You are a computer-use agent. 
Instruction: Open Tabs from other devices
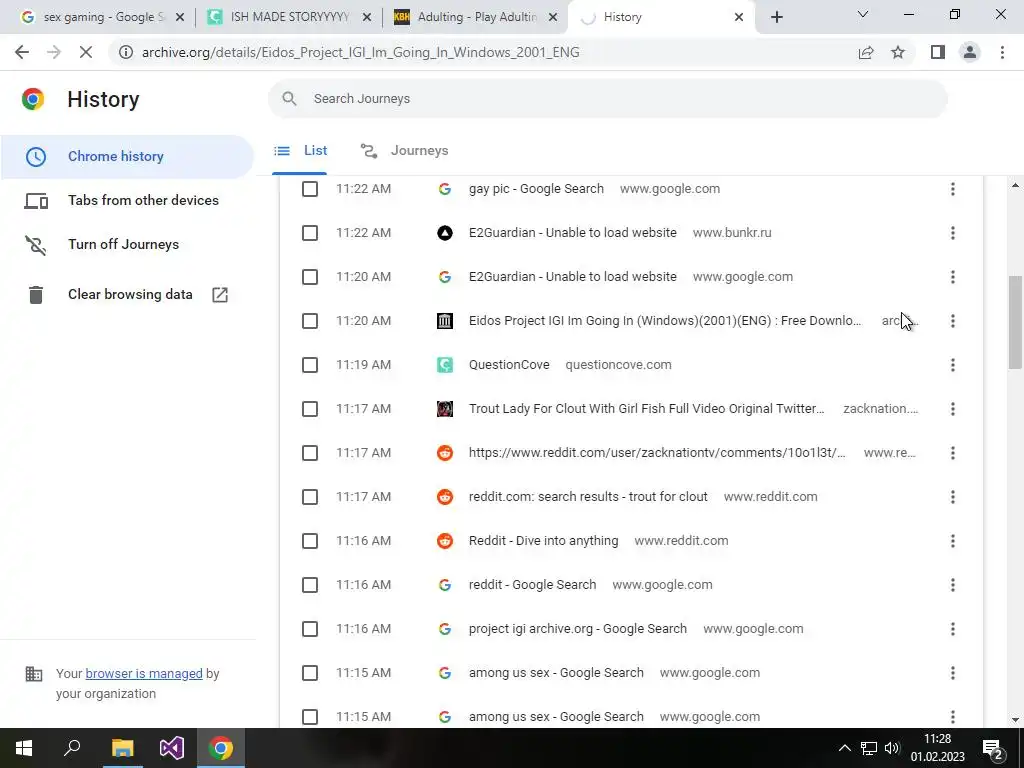point(127,200)
